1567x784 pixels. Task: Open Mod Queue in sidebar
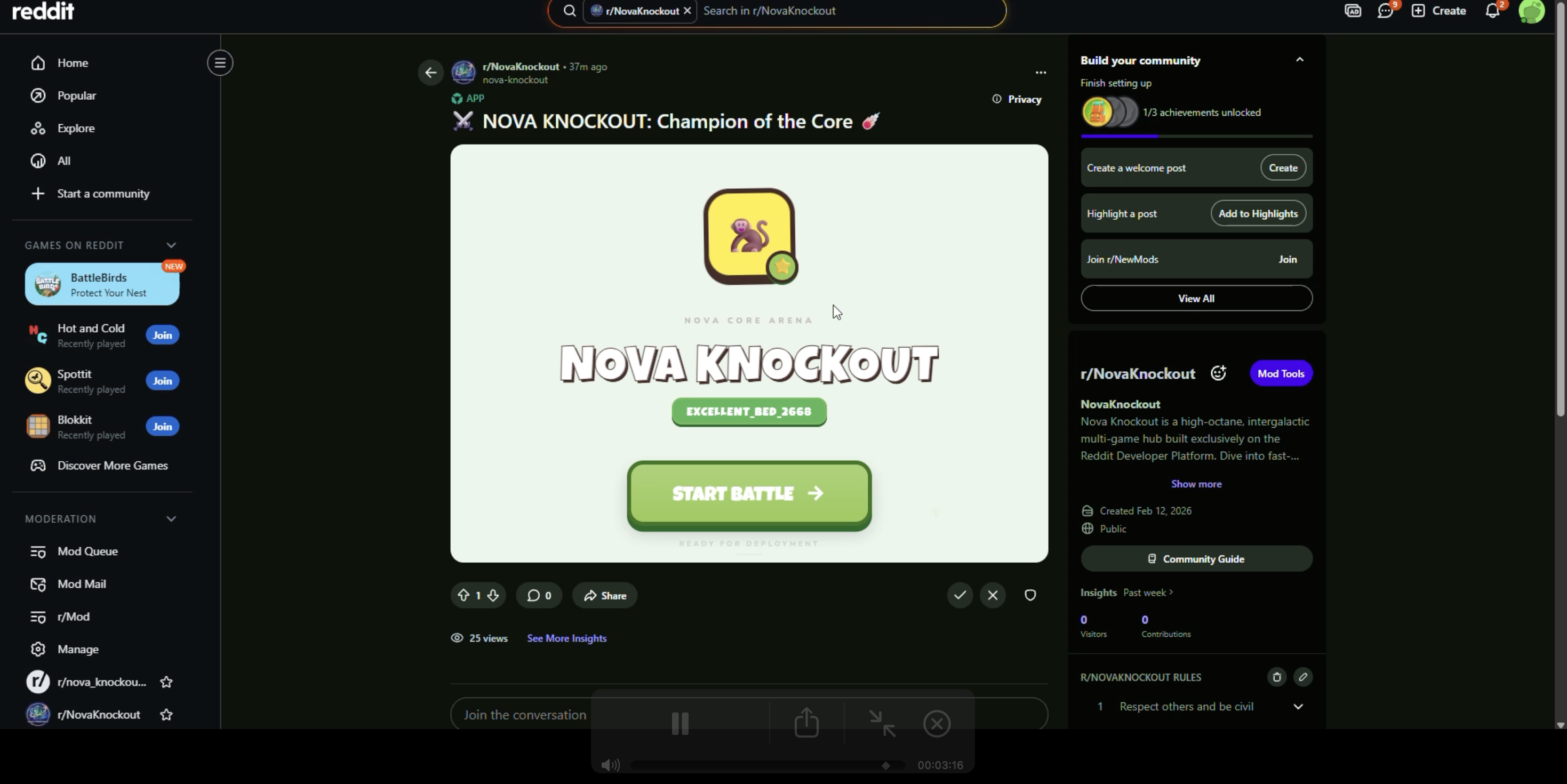click(87, 551)
